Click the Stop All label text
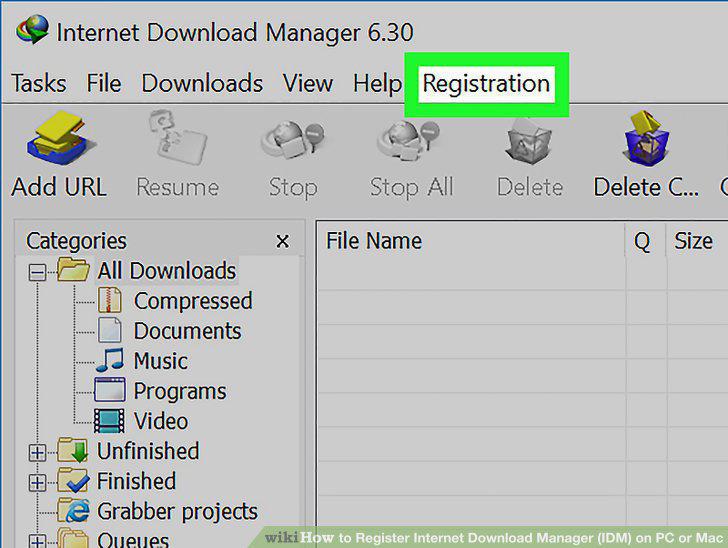Viewport: 728px width, 548px height. click(411, 188)
